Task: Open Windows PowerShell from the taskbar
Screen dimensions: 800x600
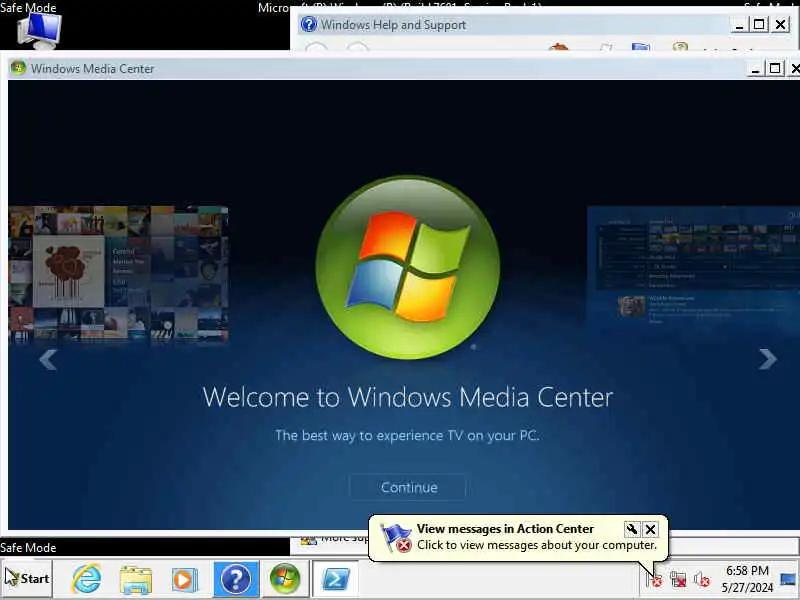Action: coord(335,579)
